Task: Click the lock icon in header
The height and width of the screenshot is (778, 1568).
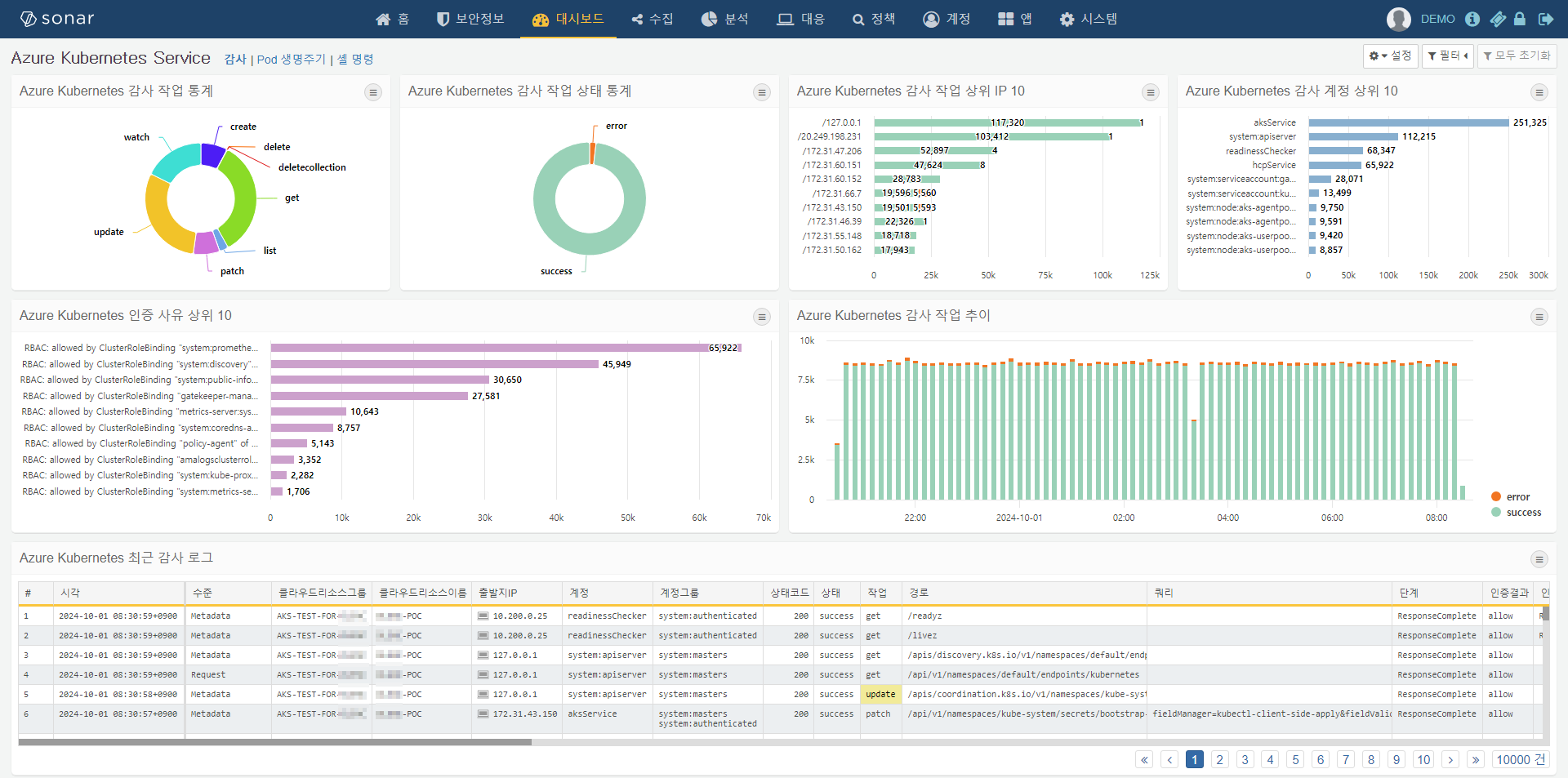Action: point(1520,19)
